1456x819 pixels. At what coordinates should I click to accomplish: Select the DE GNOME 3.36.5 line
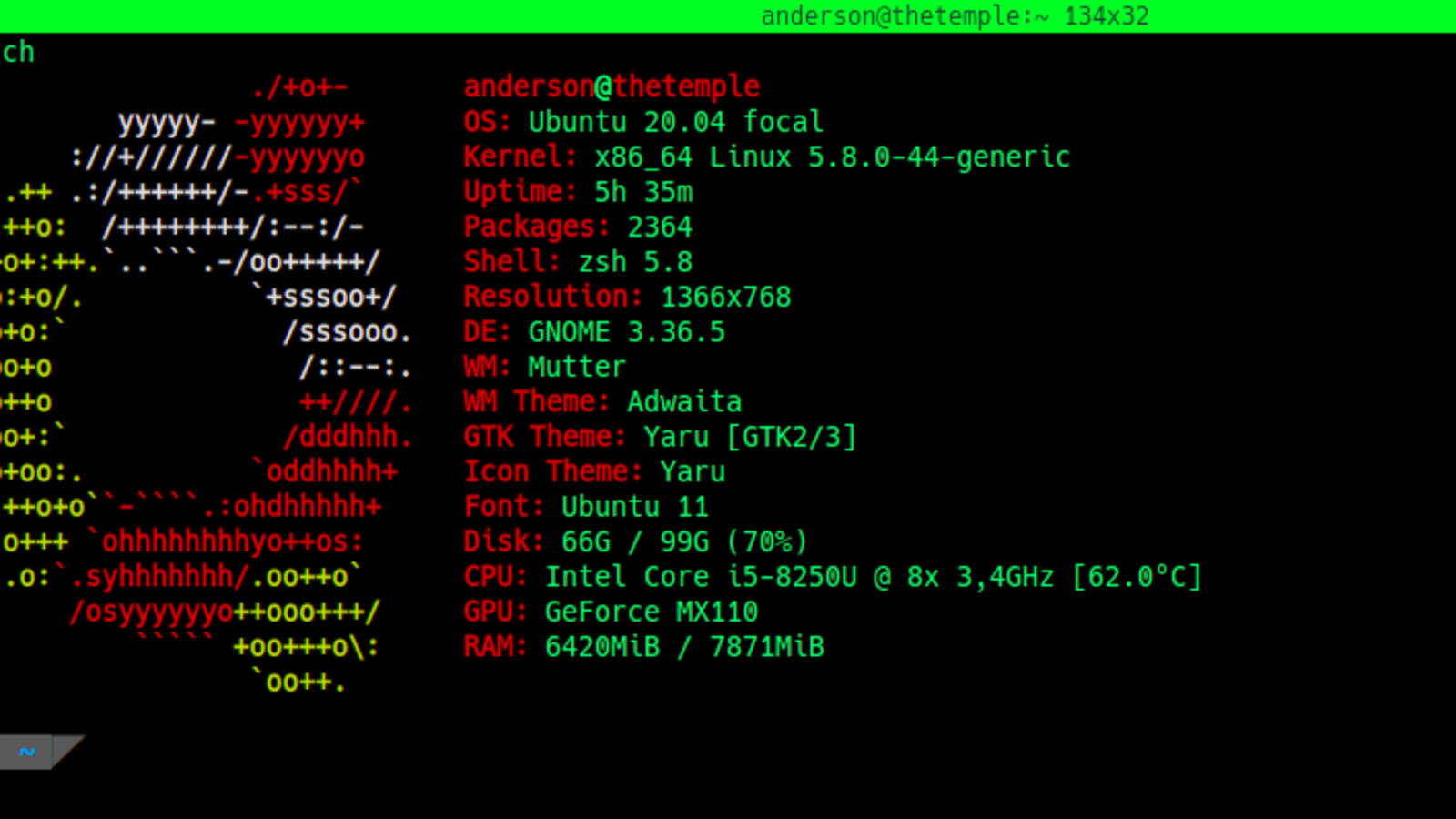(x=594, y=332)
